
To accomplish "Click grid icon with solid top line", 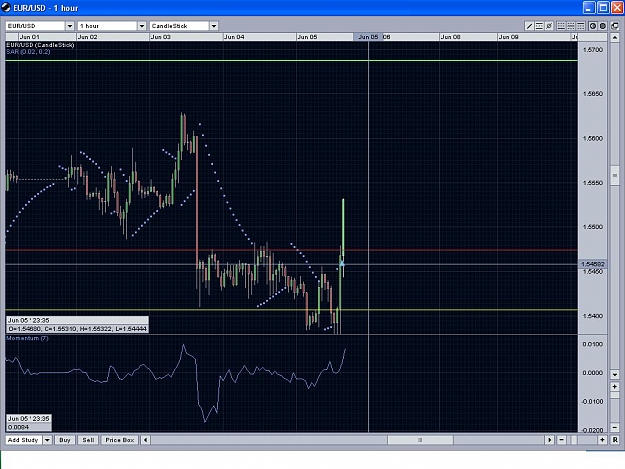I will click(581, 26).
